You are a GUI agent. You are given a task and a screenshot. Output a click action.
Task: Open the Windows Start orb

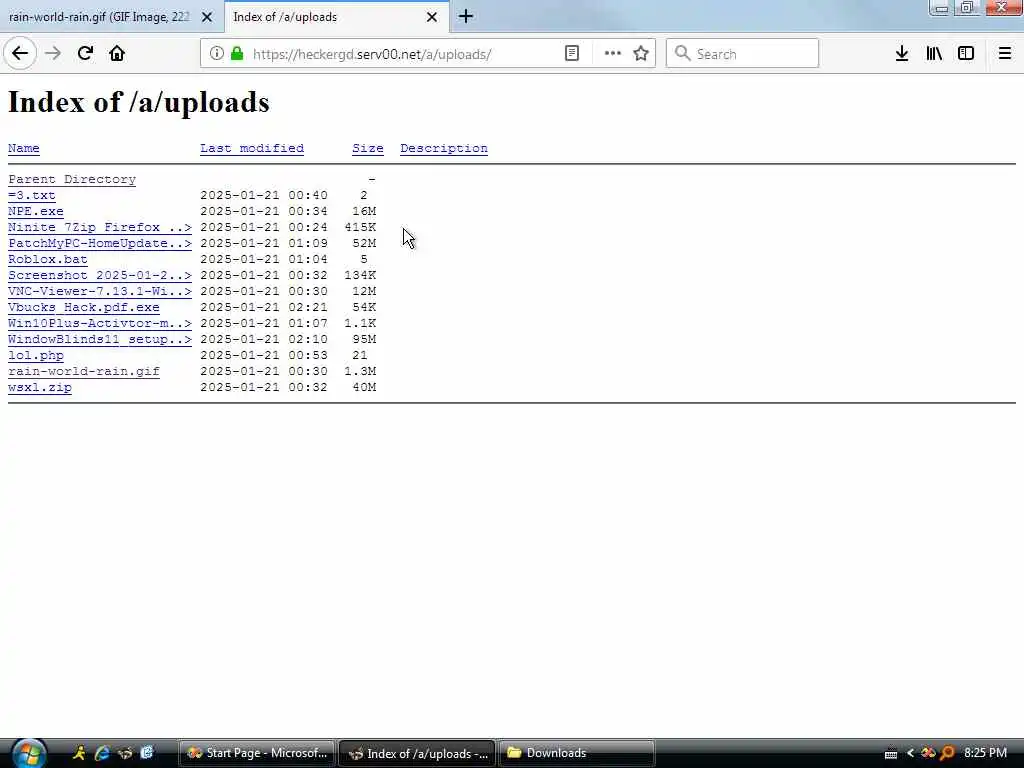pos(28,754)
